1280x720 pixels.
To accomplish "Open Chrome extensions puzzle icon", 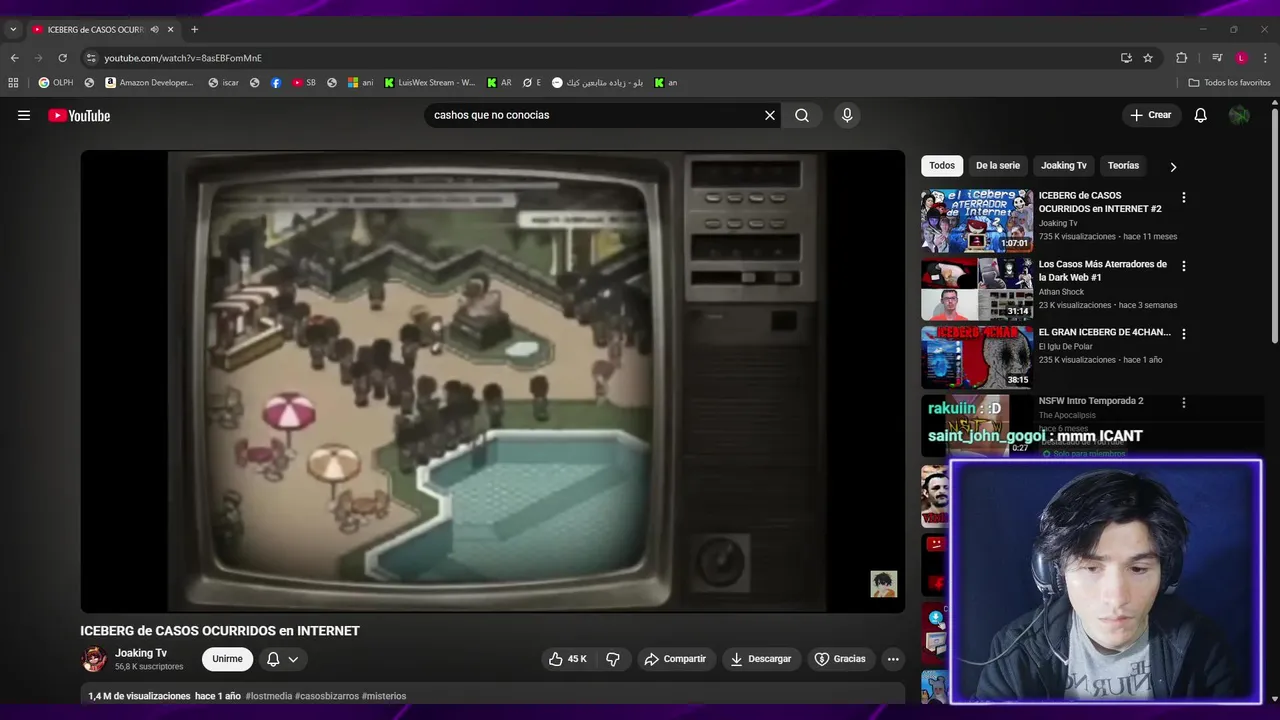I will pos(1181,58).
